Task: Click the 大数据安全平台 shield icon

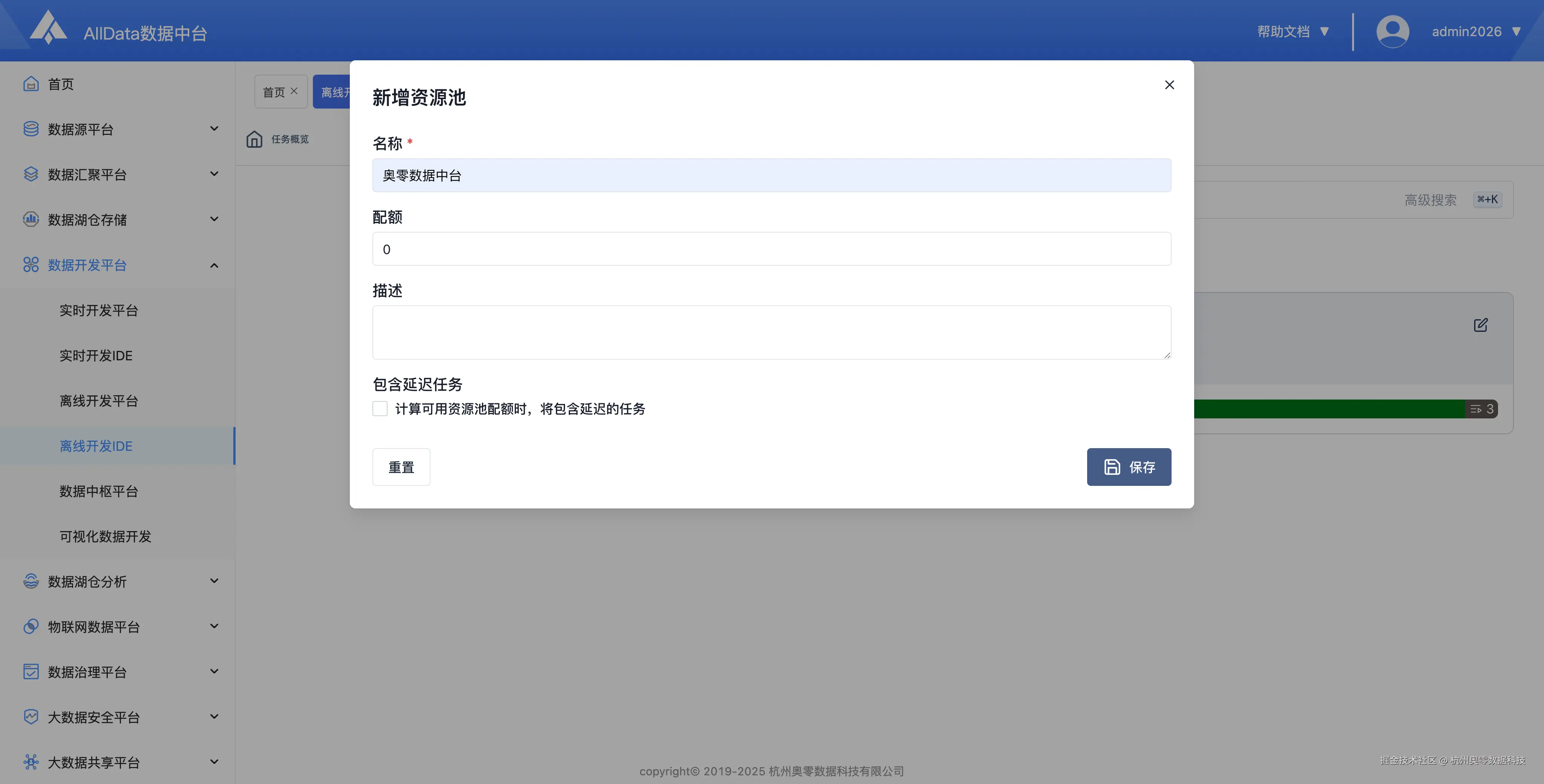Action: pos(31,717)
